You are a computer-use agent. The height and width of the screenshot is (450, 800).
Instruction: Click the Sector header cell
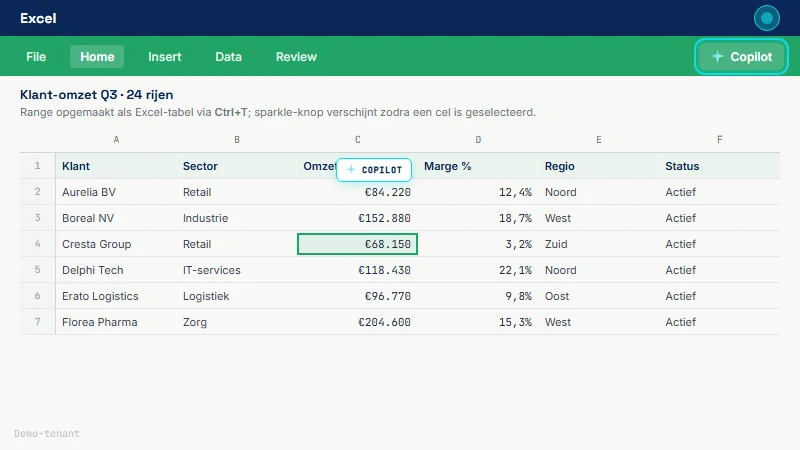237,166
